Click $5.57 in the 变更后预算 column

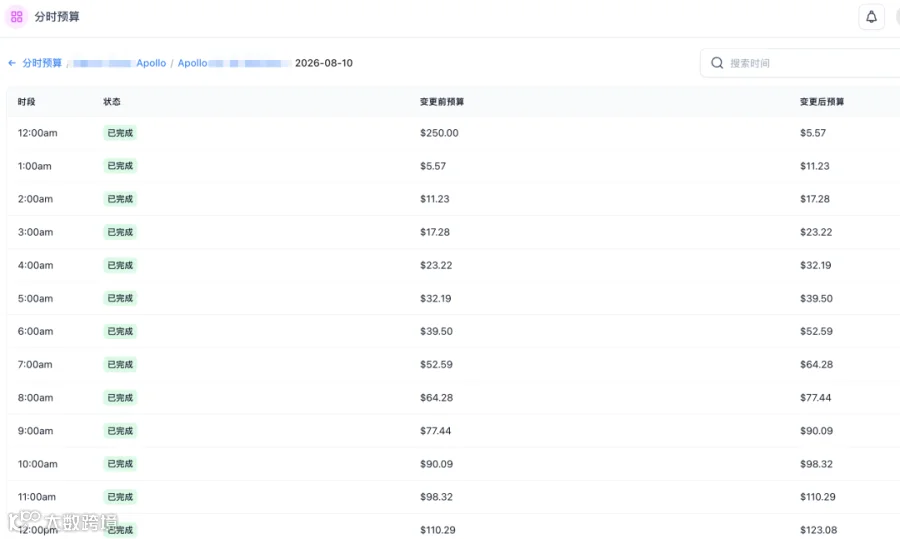(x=813, y=133)
